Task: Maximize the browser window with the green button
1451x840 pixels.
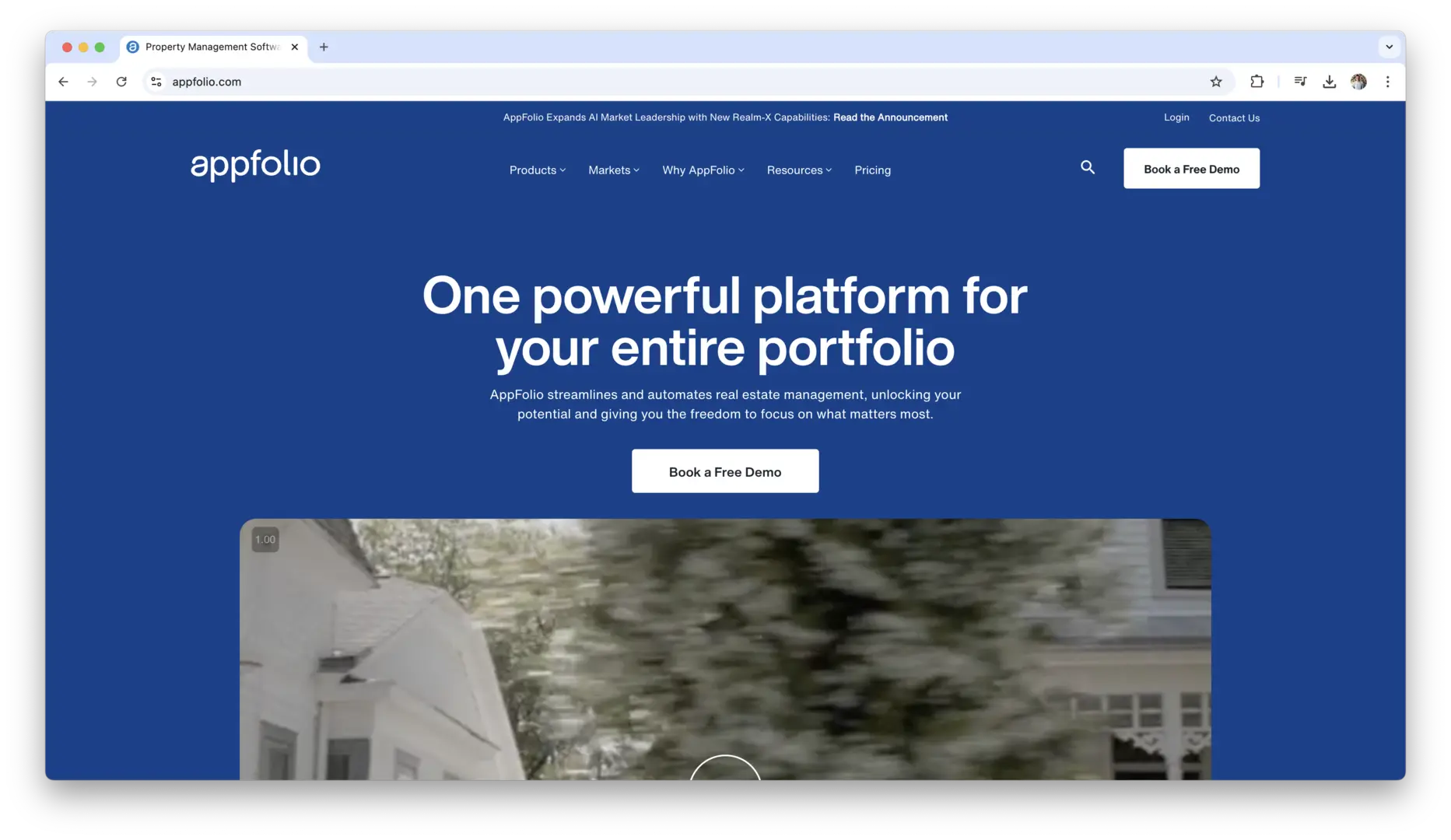Action: [x=100, y=47]
